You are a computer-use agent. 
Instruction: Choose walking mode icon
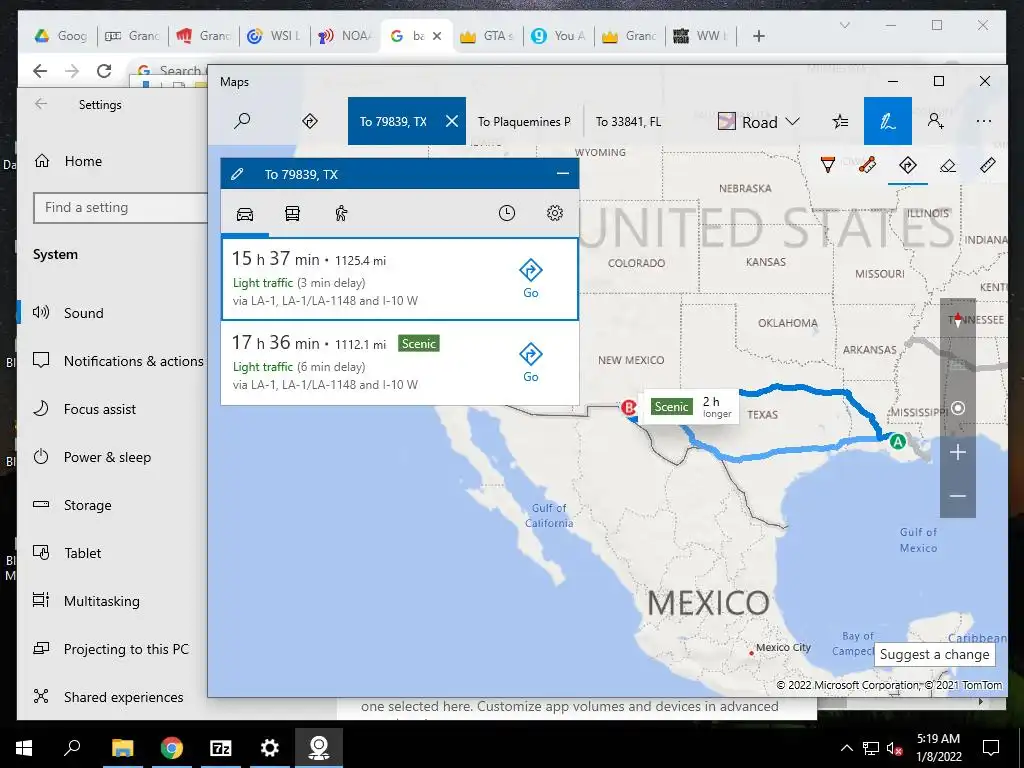341,214
